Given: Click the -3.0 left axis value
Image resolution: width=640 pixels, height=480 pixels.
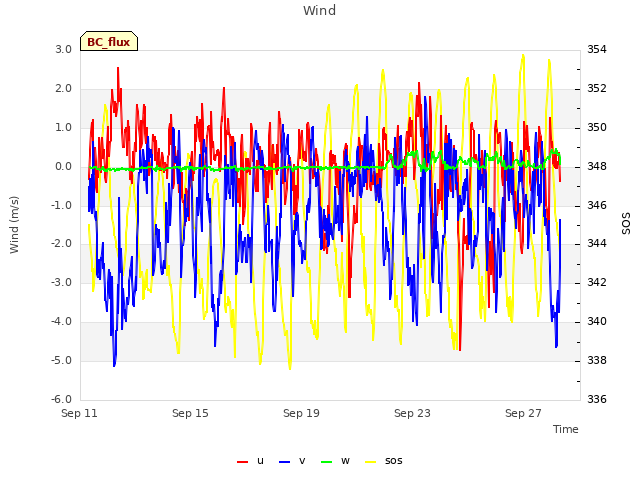Looking at the screenshot, I should (62, 282).
